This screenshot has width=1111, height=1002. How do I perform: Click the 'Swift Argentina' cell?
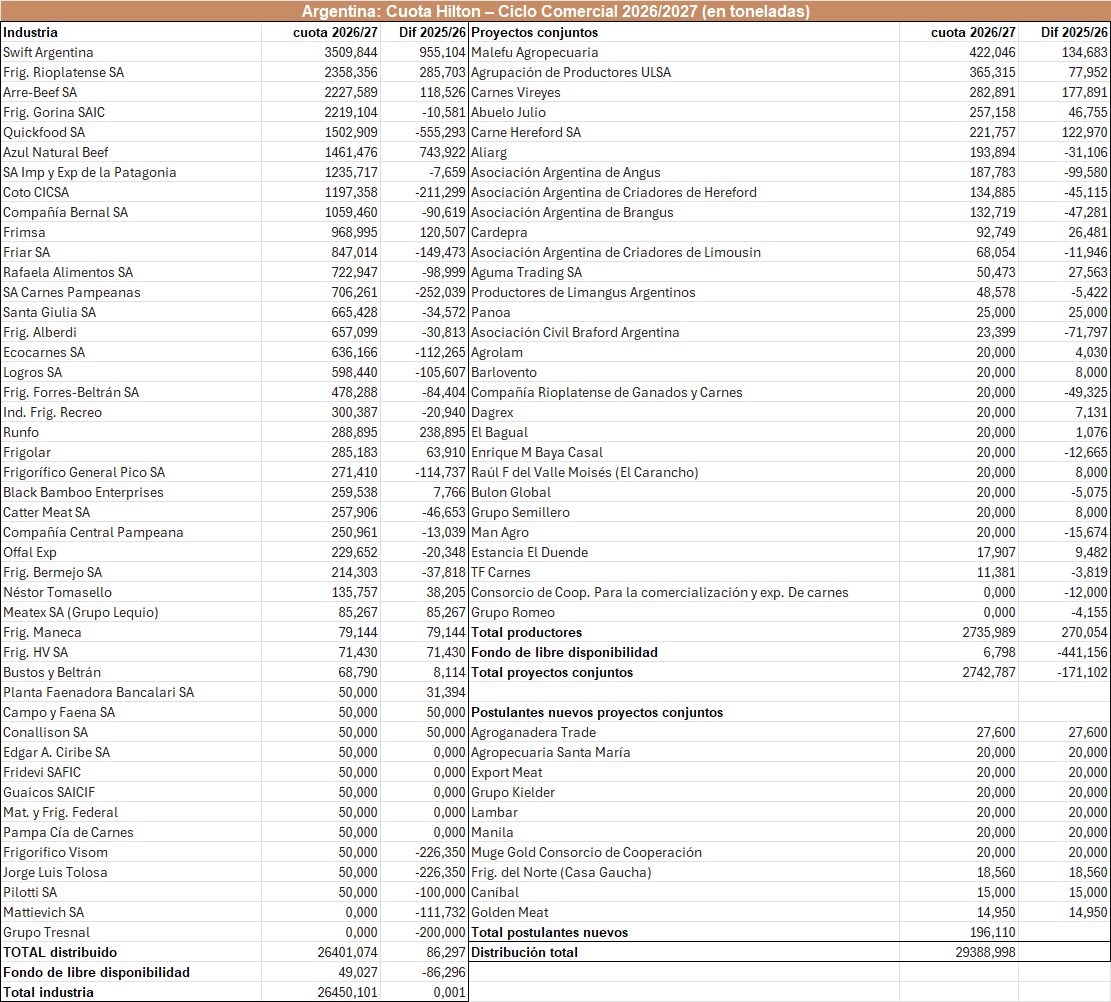click(131, 52)
